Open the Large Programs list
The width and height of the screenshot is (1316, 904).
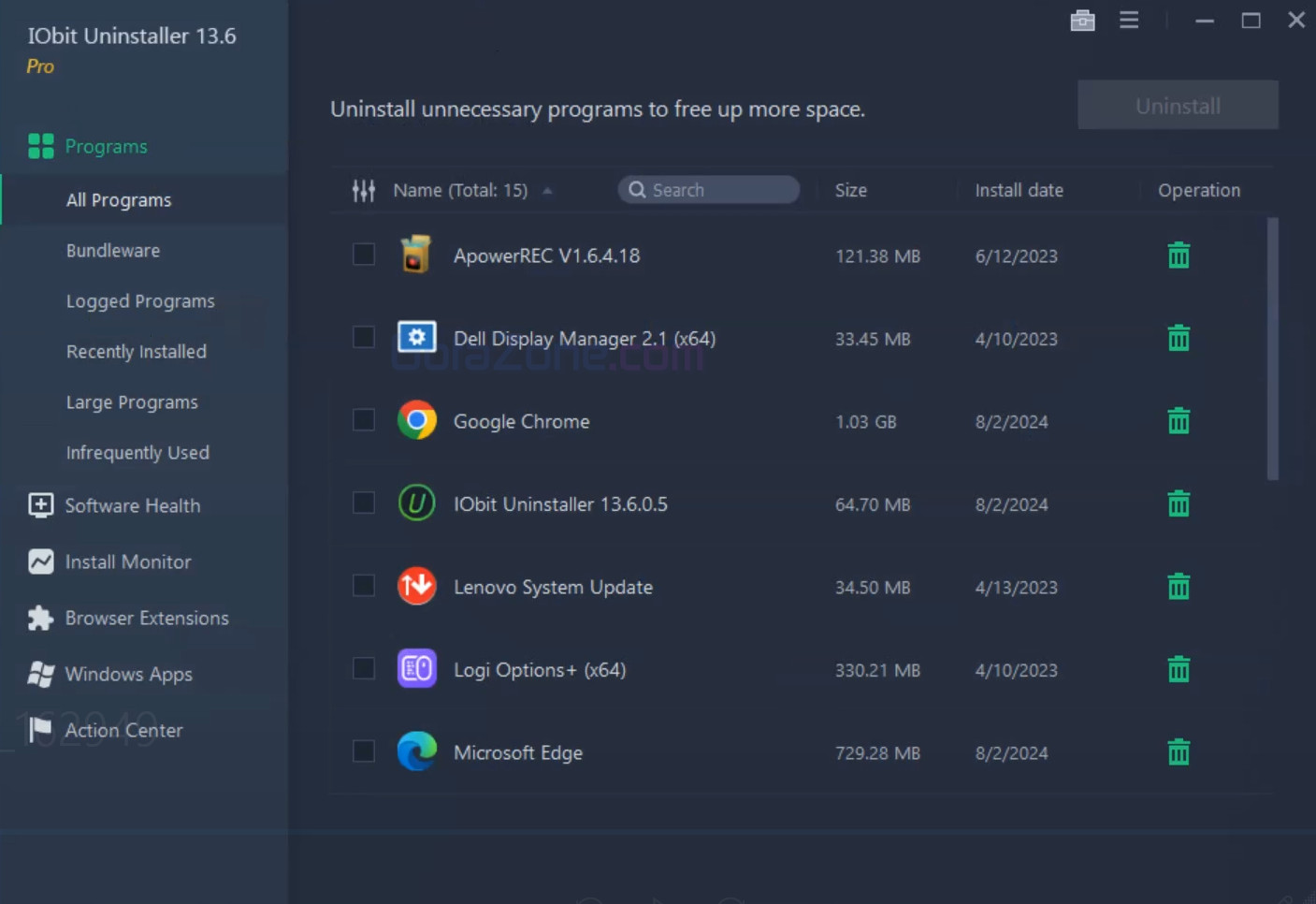click(132, 402)
